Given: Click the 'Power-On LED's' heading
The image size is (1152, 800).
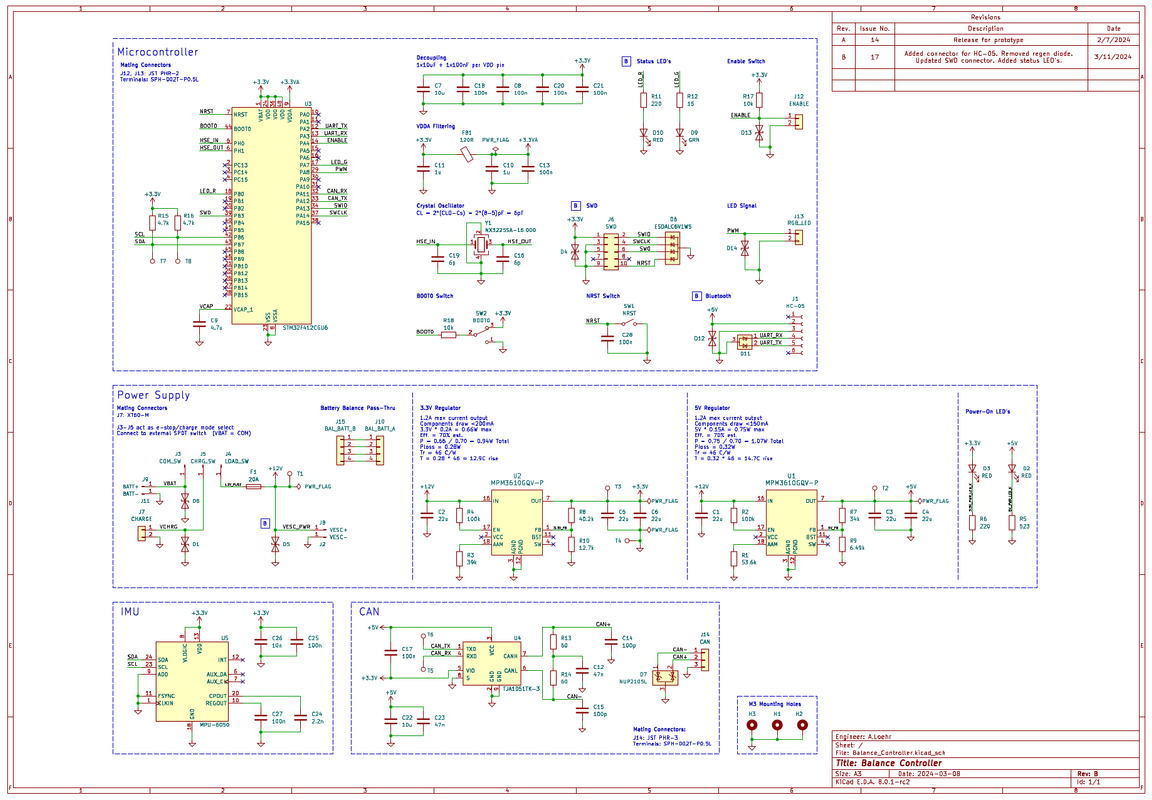Looking at the screenshot, I should pos(987,411).
